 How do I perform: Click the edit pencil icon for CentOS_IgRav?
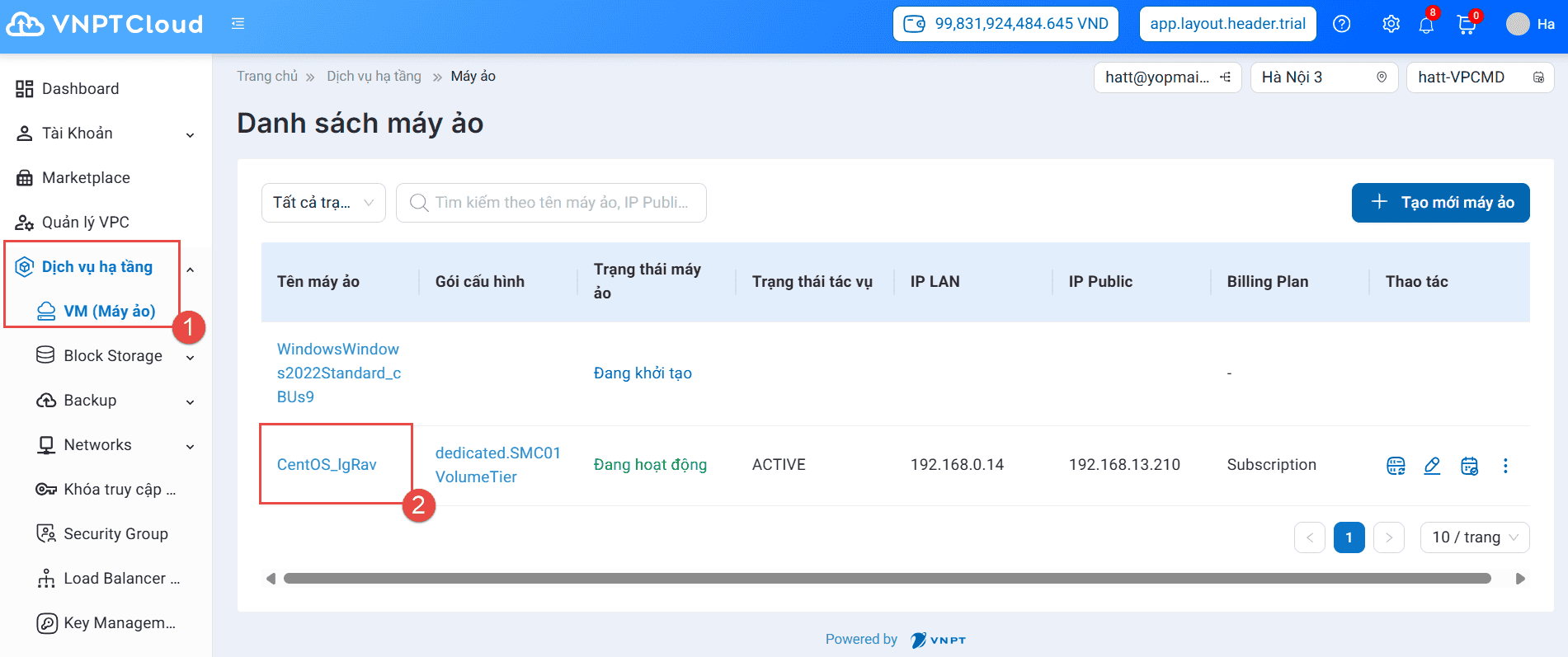pyautogui.click(x=1432, y=466)
